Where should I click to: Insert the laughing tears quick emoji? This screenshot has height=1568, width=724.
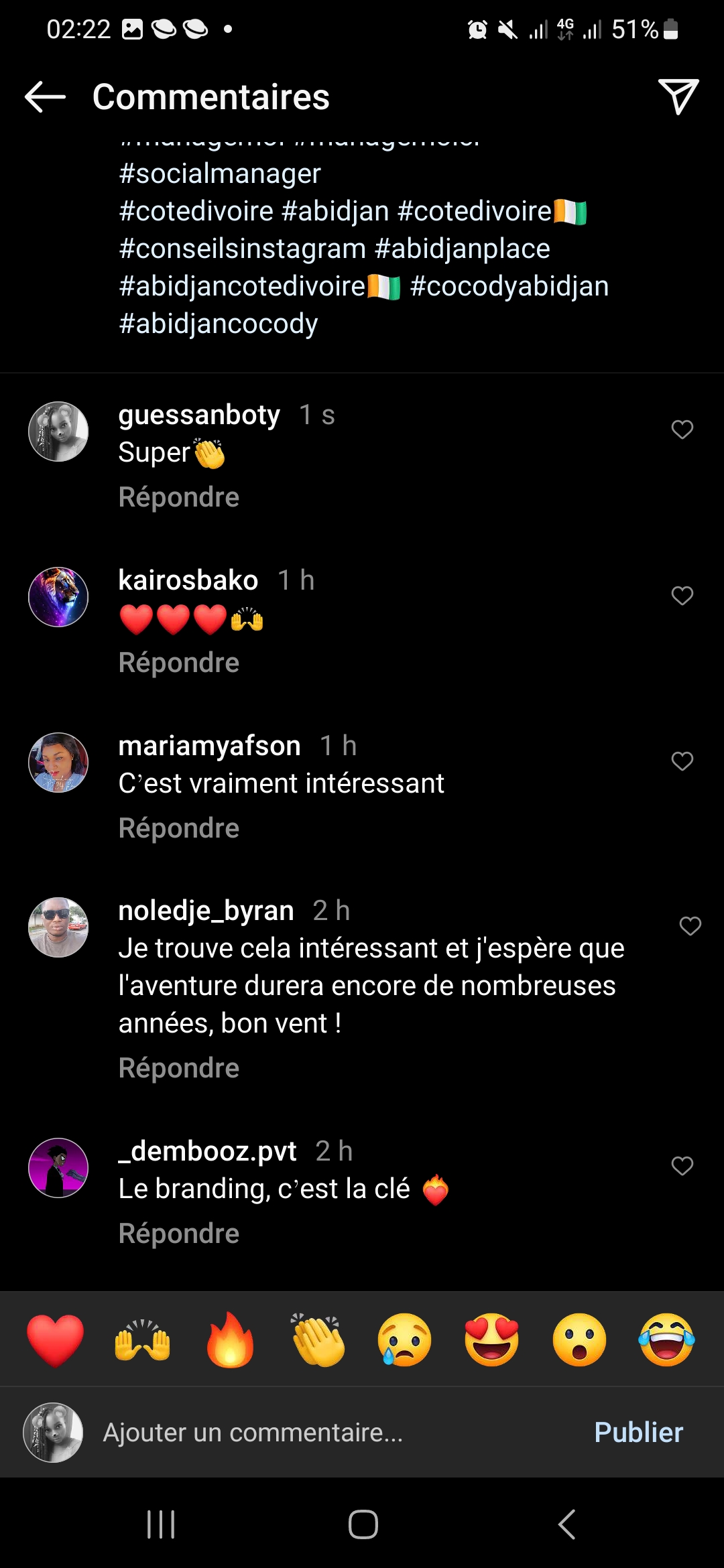tap(667, 1340)
